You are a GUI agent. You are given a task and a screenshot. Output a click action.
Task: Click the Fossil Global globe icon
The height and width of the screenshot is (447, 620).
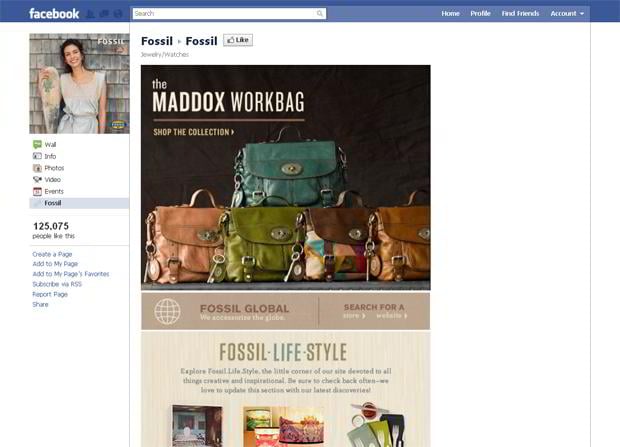pos(167,311)
